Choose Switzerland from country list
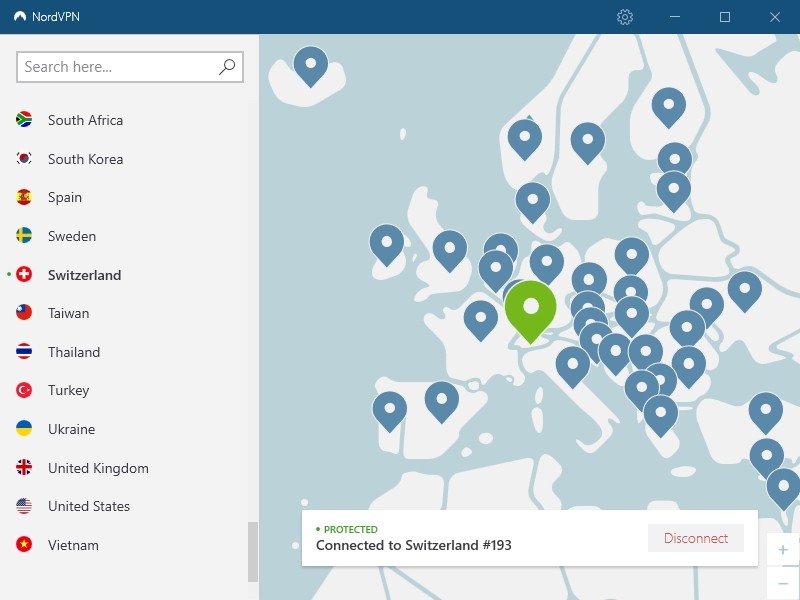The height and width of the screenshot is (600, 800). pyautogui.click(x=85, y=274)
